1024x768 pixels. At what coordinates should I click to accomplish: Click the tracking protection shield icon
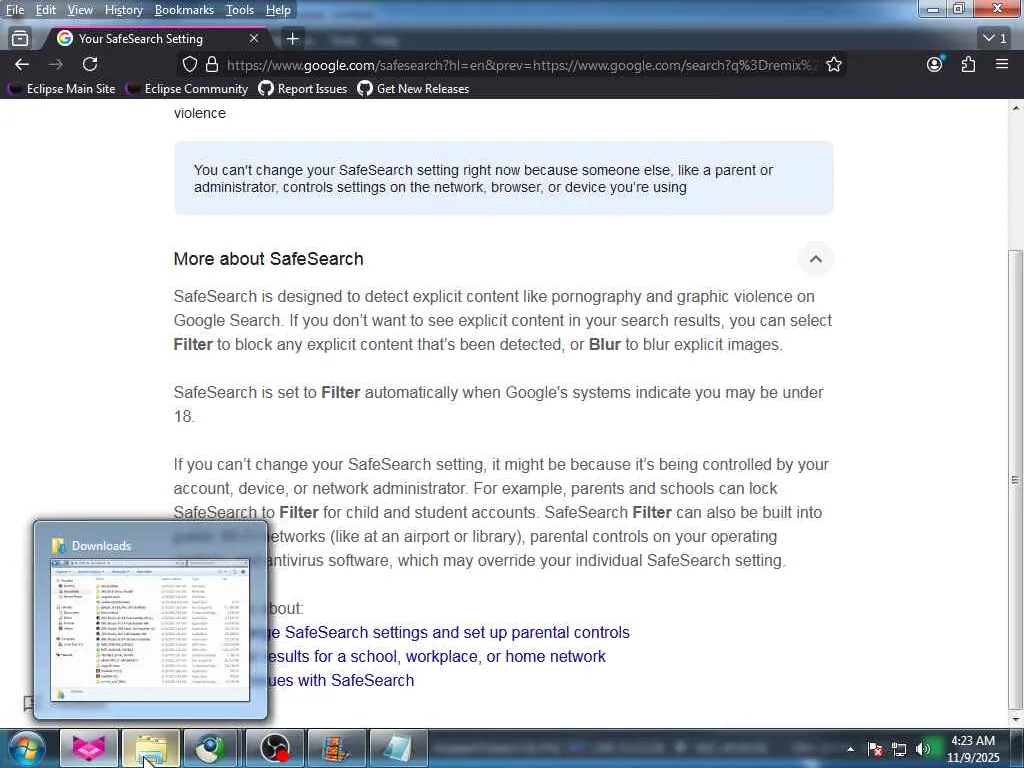(x=189, y=65)
